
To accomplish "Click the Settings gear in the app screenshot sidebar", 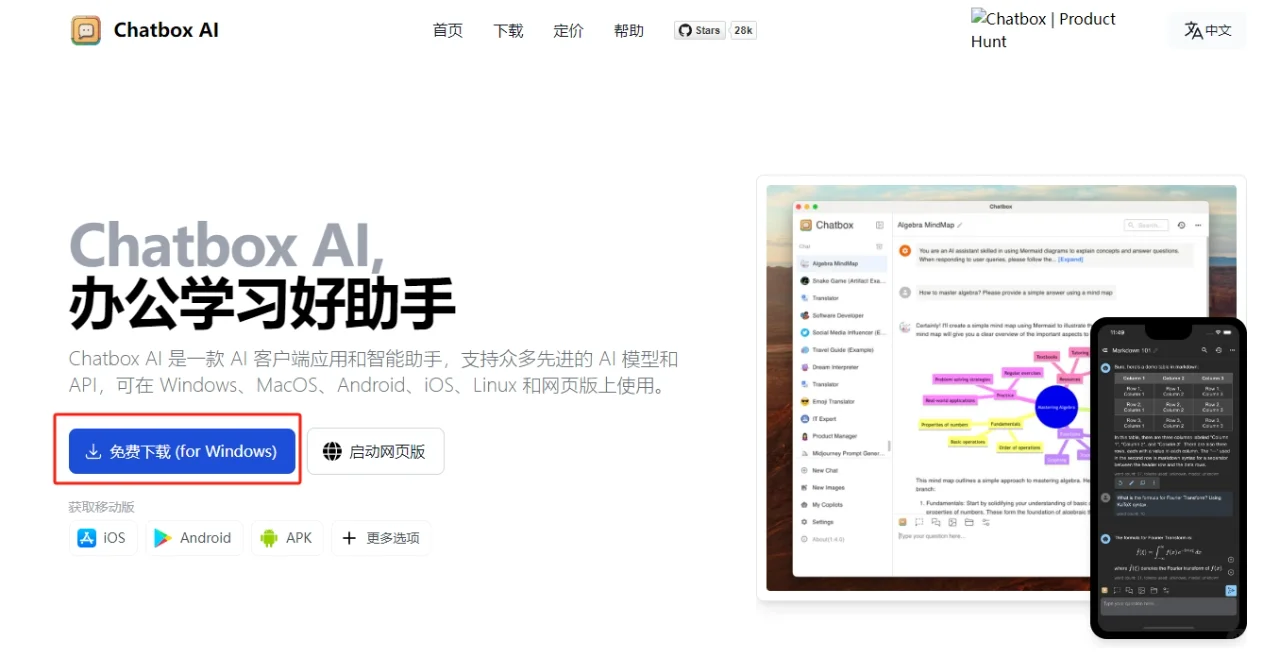I will (803, 521).
